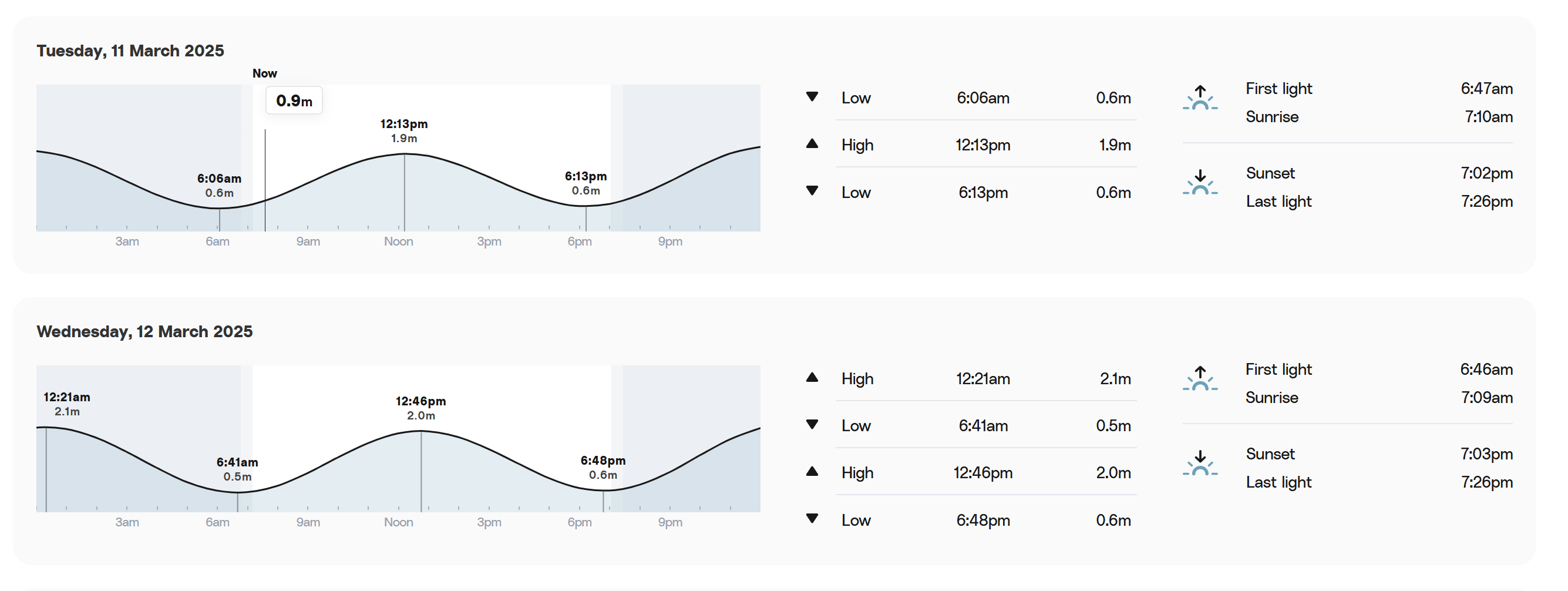The image size is (1568, 591).
Task: Click Wednesday's sunset icon beside Sunset 7:03pm
Action: 1200,463
